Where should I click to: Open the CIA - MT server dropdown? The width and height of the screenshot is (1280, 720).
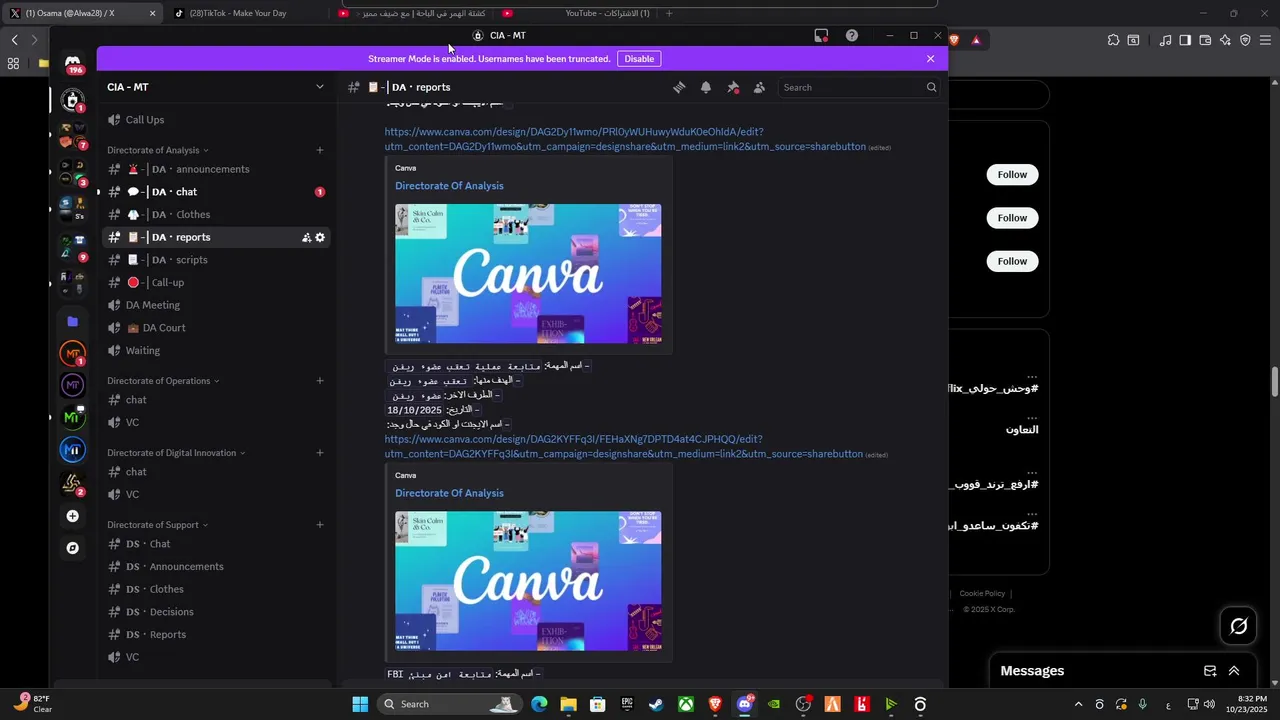point(215,87)
